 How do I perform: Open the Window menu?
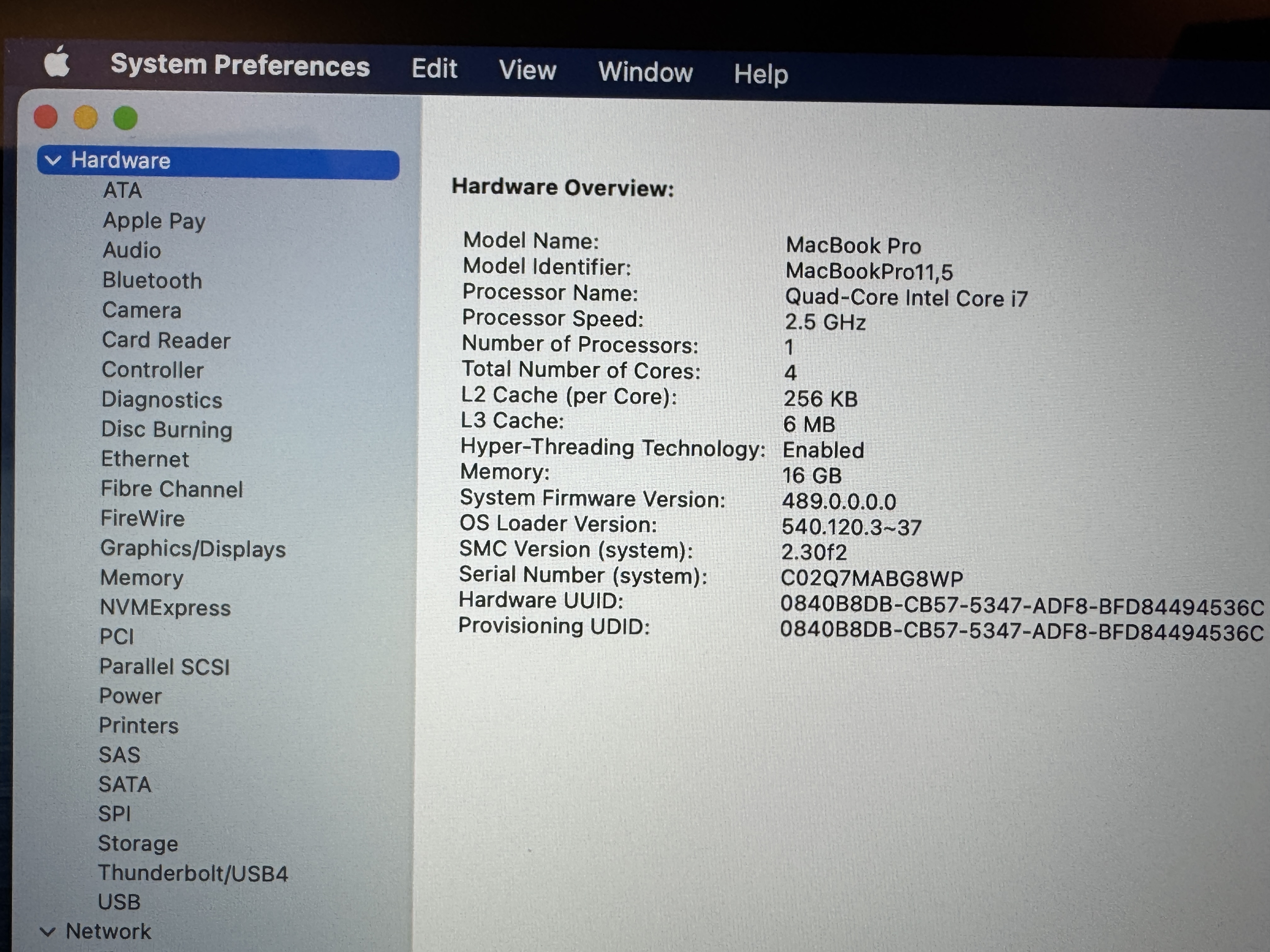pos(645,72)
